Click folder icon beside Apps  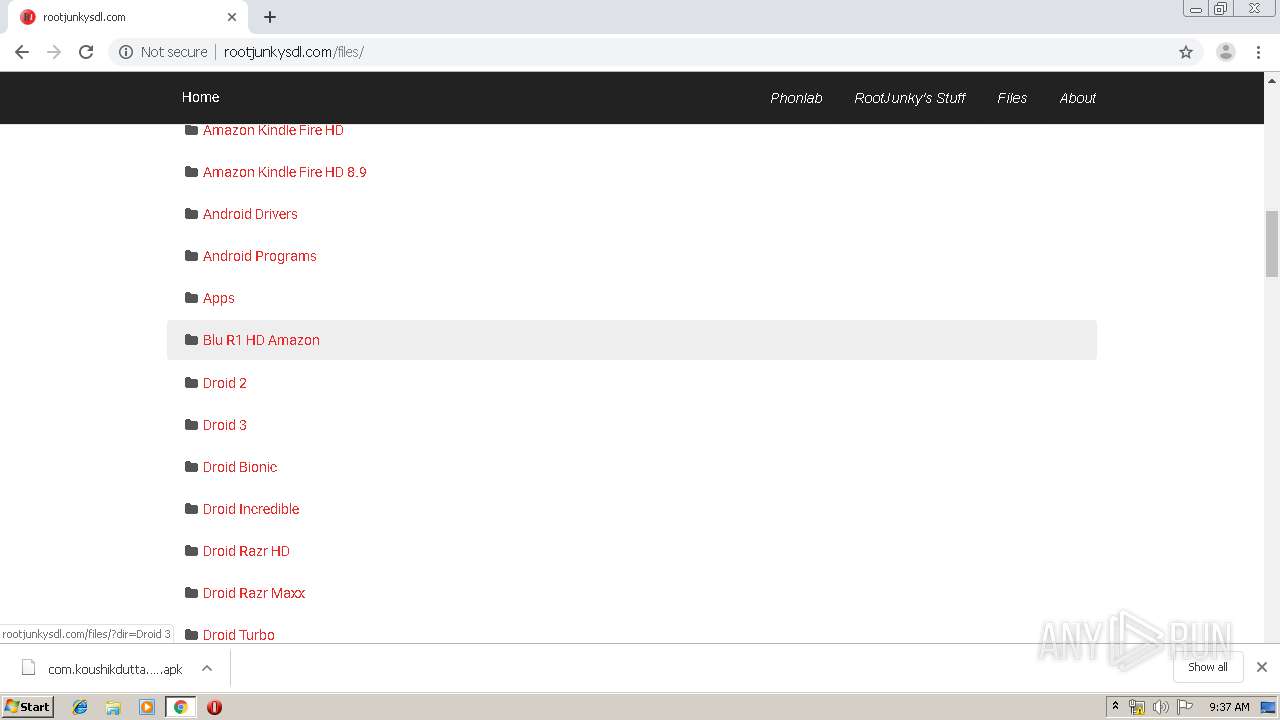[192, 298]
